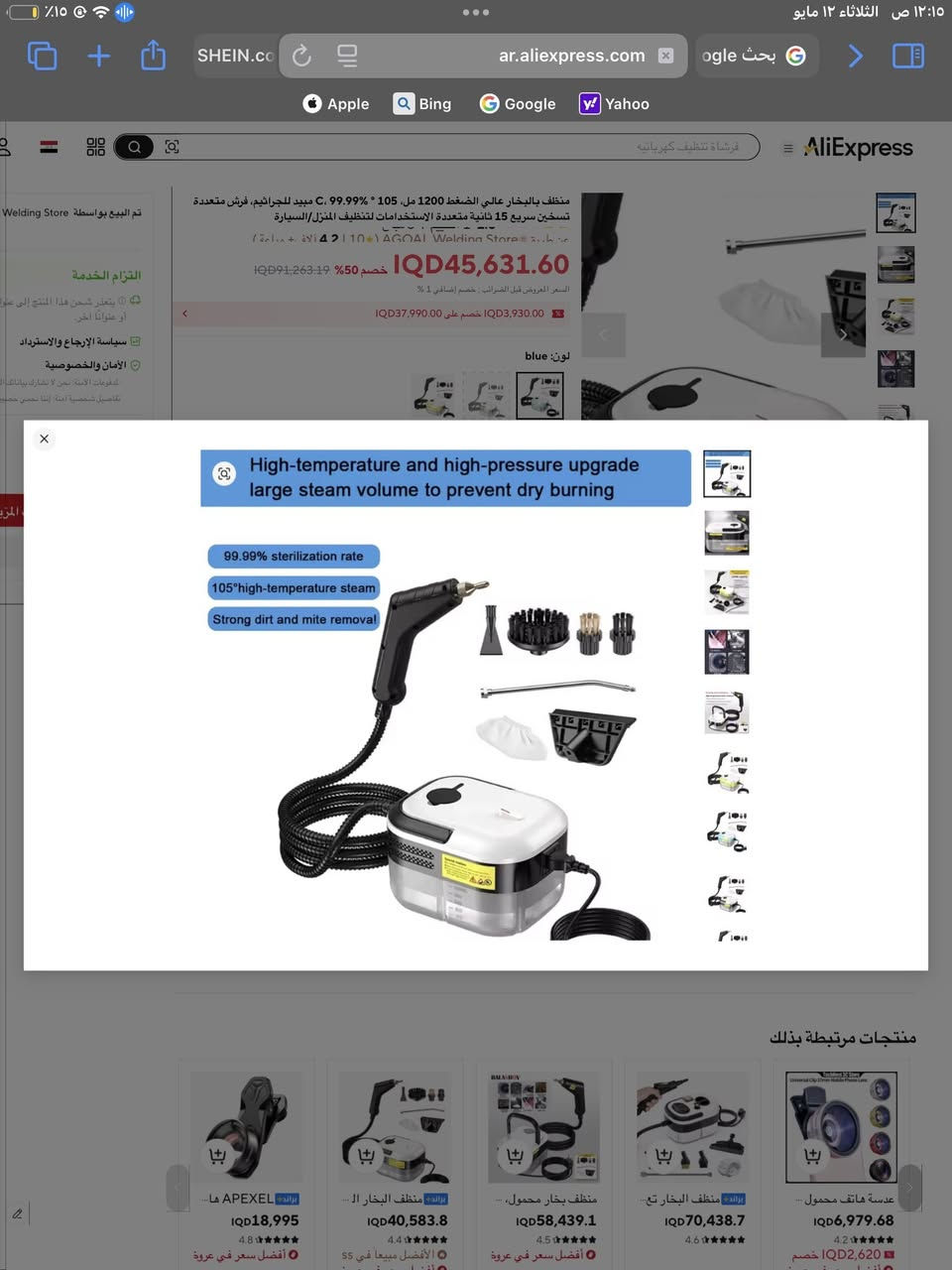Add IQD58,439.1 steam cleaner to cart
This screenshot has height=1270, width=952.
(x=515, y=1155)
